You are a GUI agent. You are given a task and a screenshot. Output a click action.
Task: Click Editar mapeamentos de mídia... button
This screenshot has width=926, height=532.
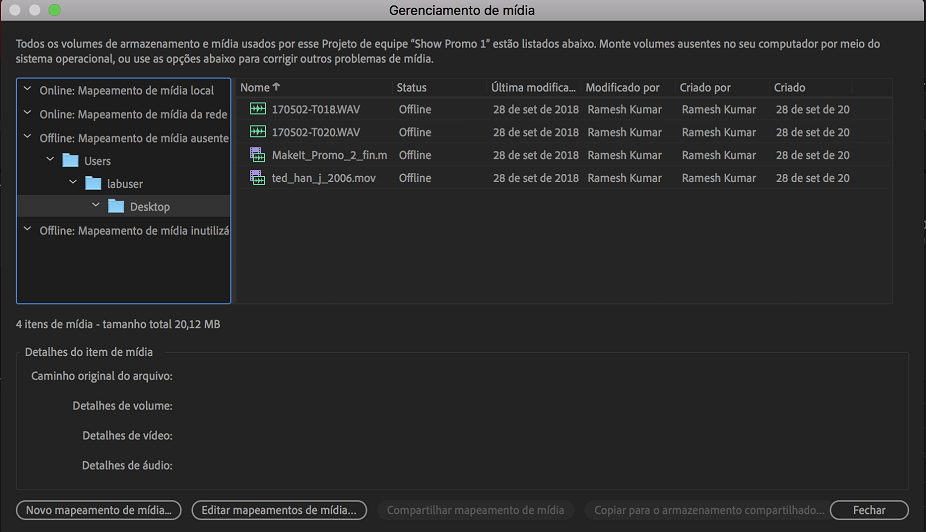[279, 510]
